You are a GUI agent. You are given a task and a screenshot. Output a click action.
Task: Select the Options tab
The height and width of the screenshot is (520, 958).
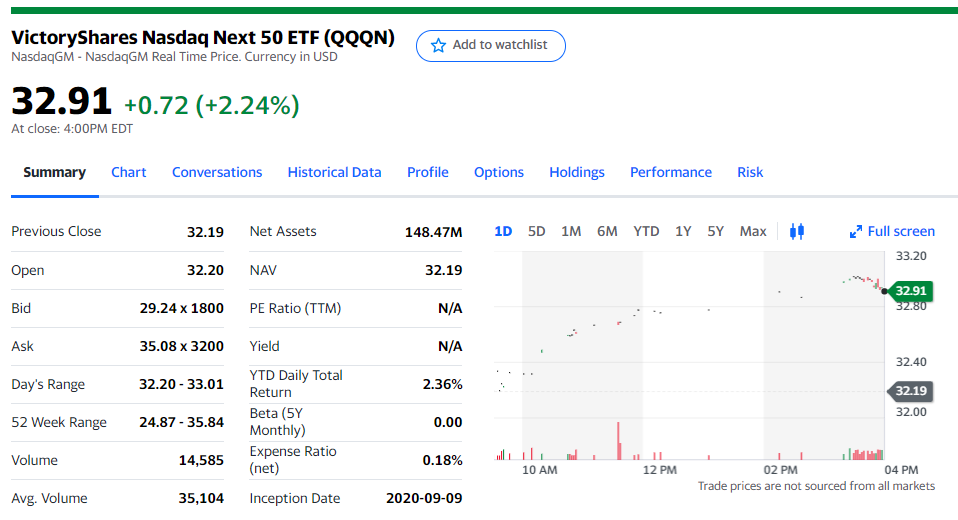point(499,172)
